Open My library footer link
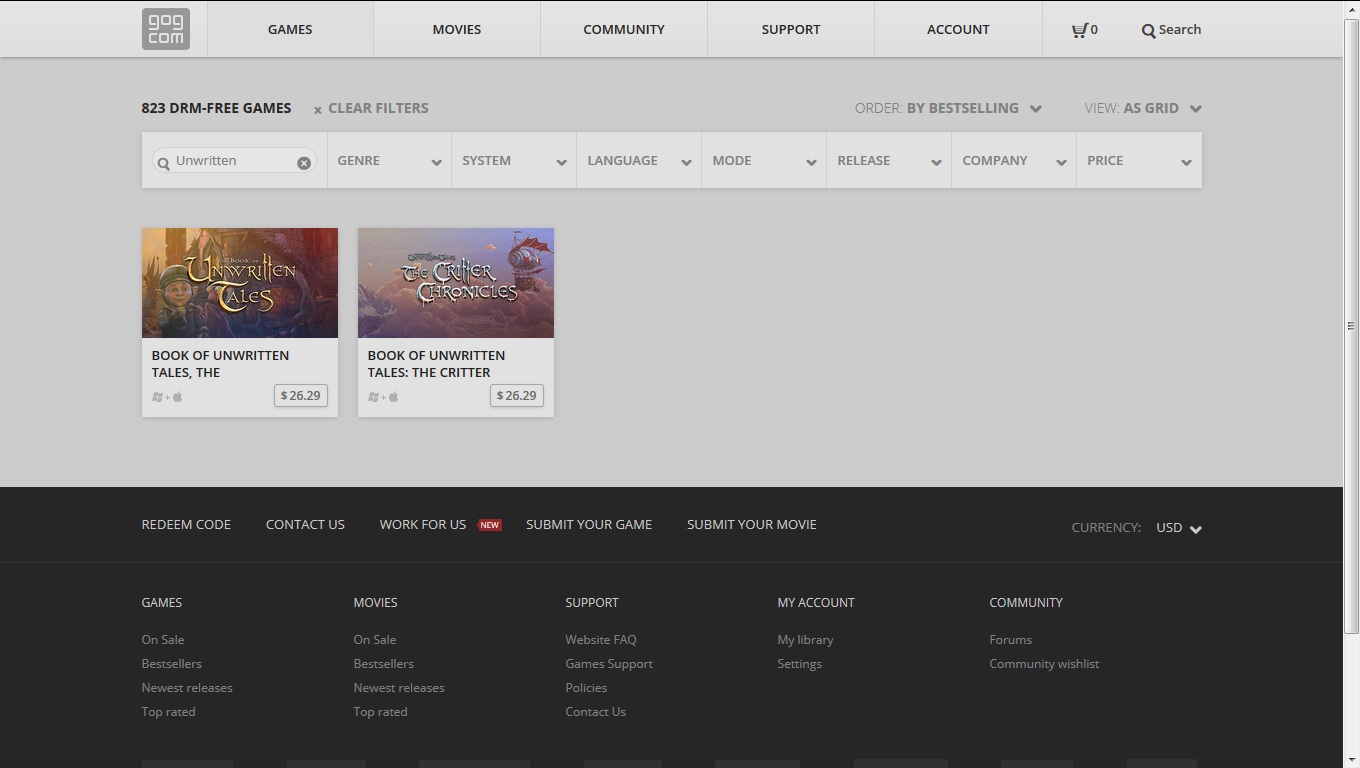Viewport: 1360px width, 768px height. [x=805, y=640]
